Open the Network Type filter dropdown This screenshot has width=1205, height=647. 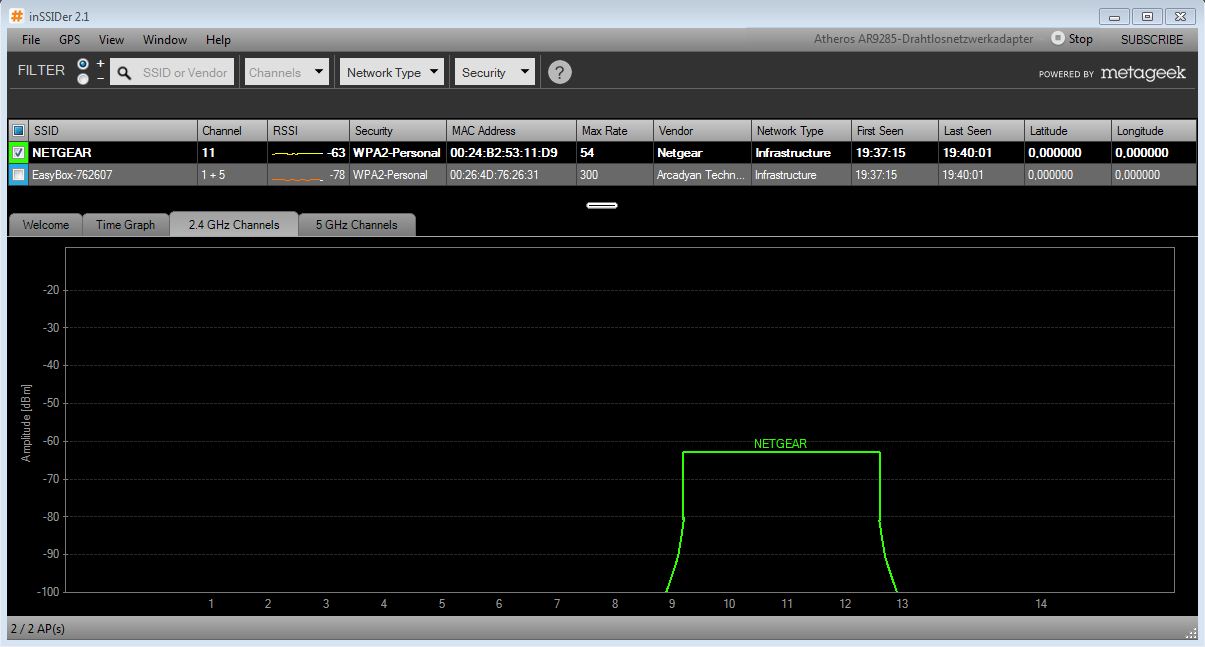[392, 72]
